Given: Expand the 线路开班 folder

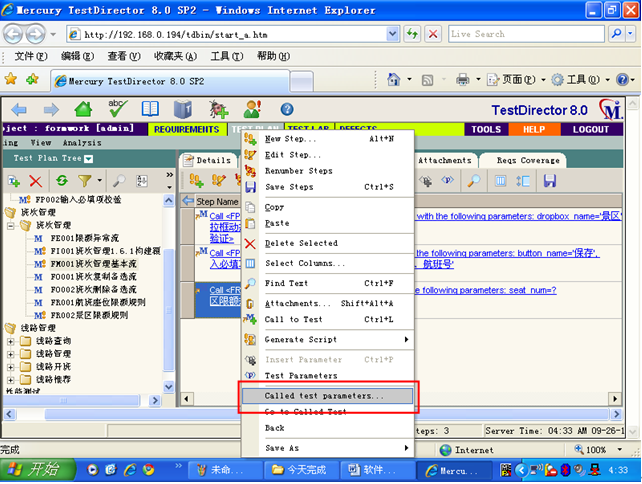Looking at the screenshot, I should click(11, 367).
